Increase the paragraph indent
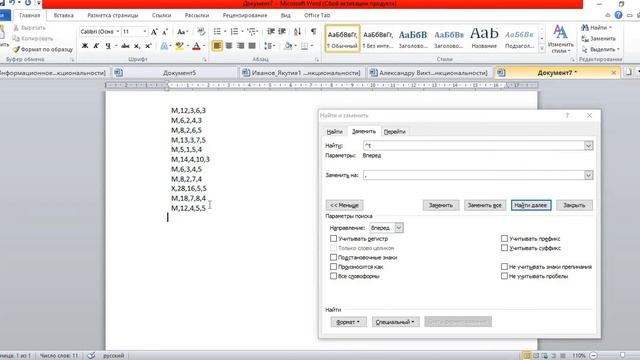The height and width of the screenshot is (360, 640). [x=282, y=31]
